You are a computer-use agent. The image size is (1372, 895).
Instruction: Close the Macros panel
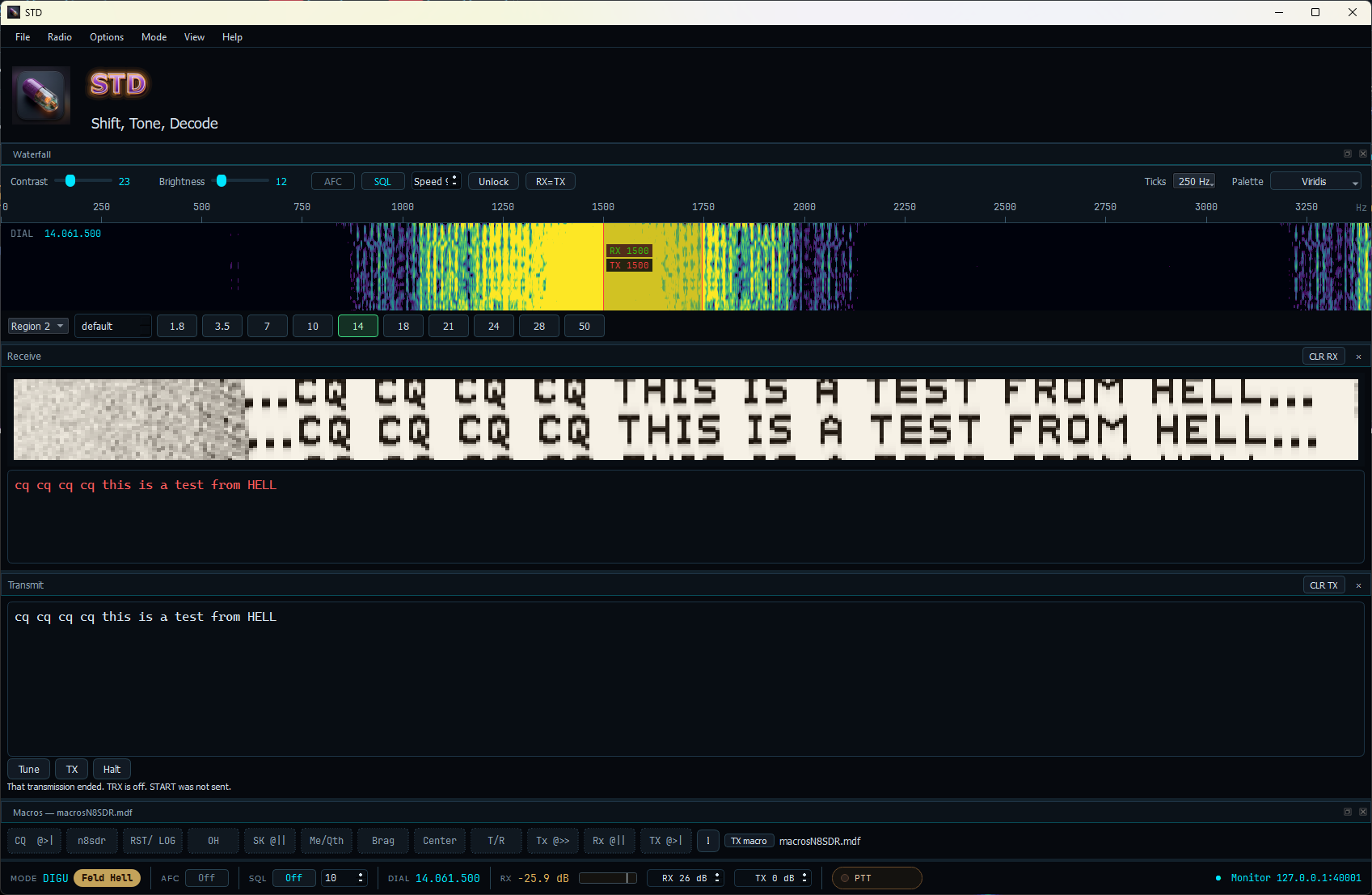click(1363, 812)
